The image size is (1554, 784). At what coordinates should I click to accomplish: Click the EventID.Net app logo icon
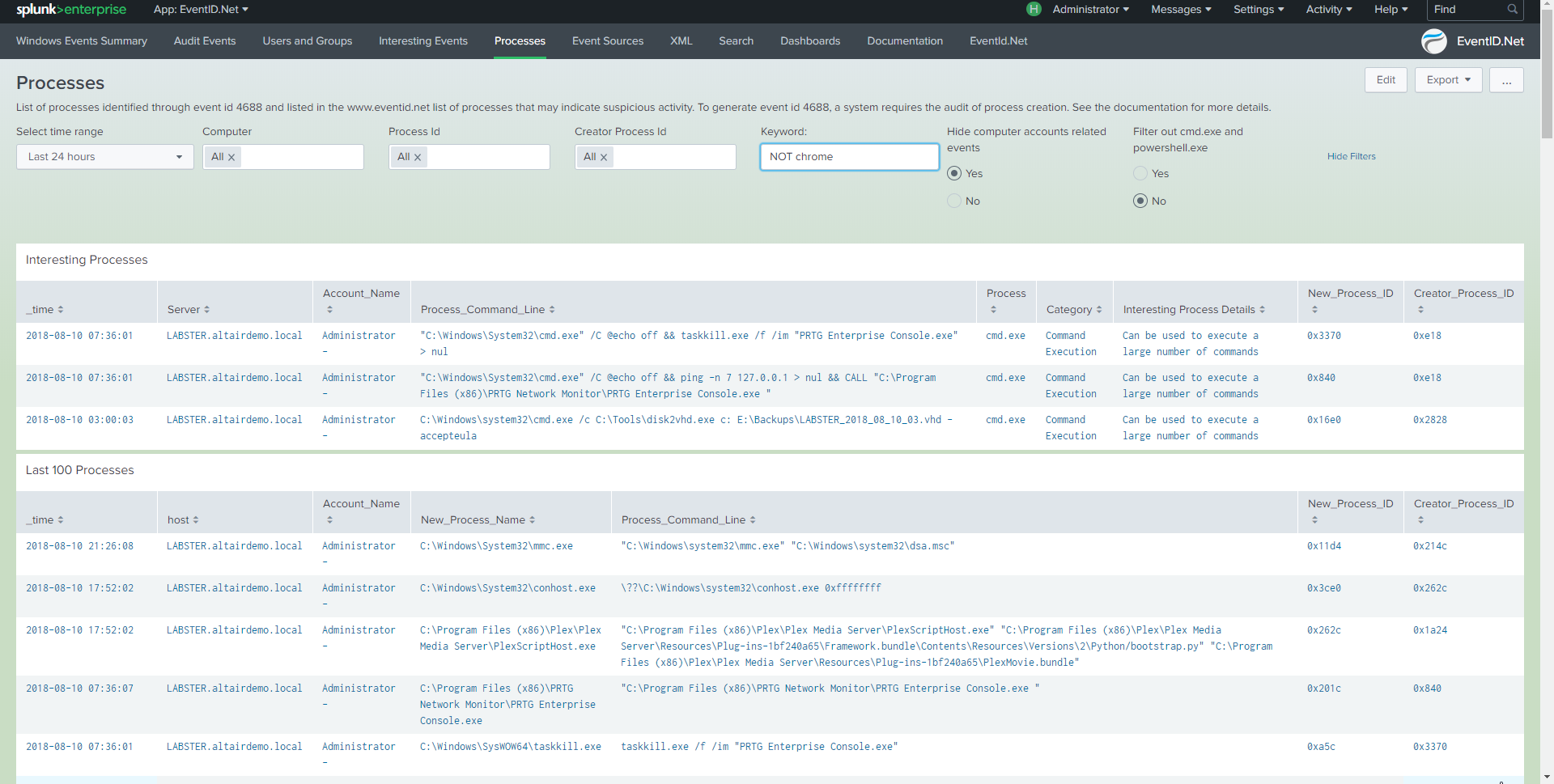1433,41
